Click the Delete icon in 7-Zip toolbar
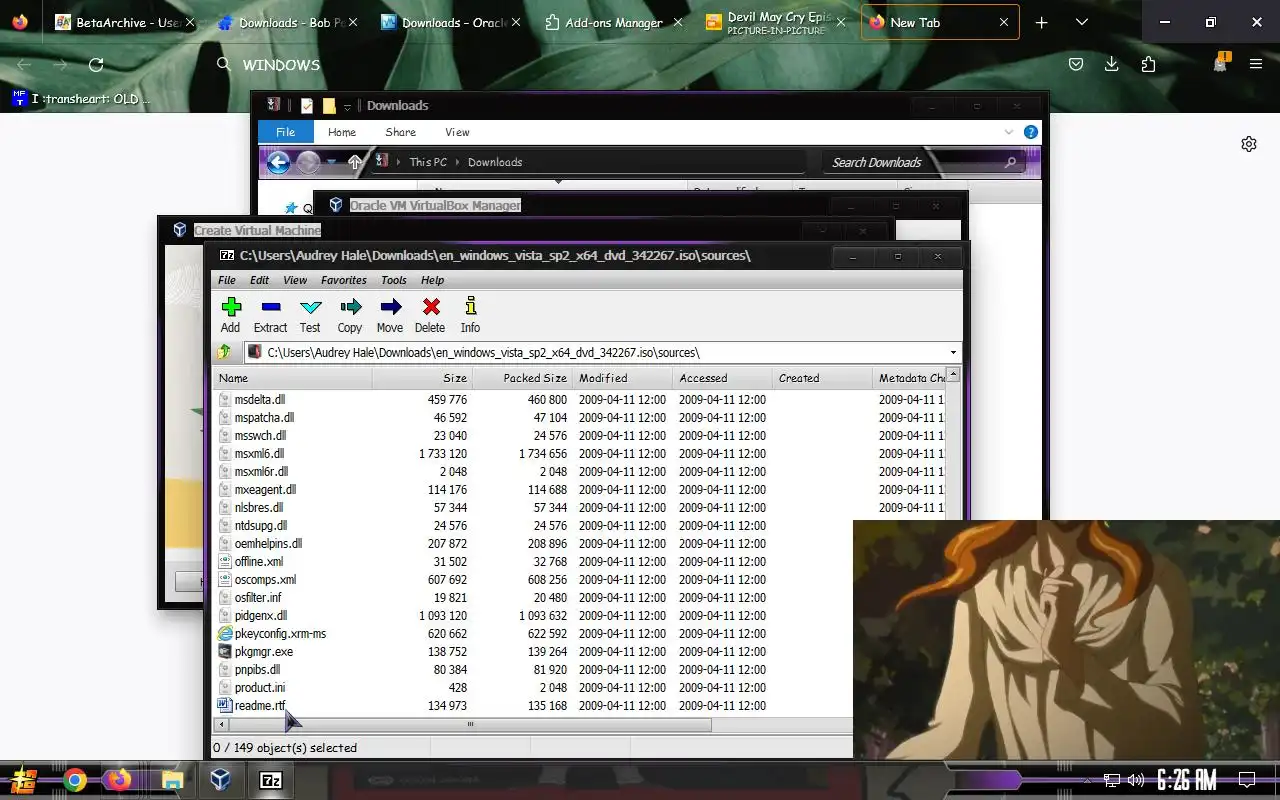This screenshot has height=800, width=1280. tap(430, 307)
